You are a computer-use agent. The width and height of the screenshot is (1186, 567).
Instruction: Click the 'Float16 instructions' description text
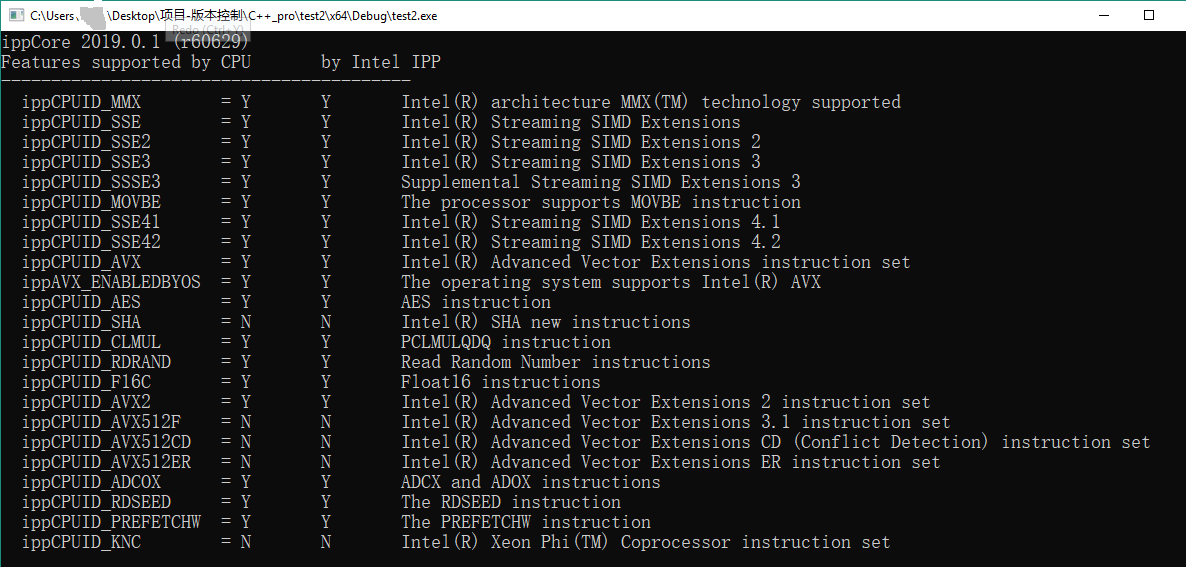500,382
